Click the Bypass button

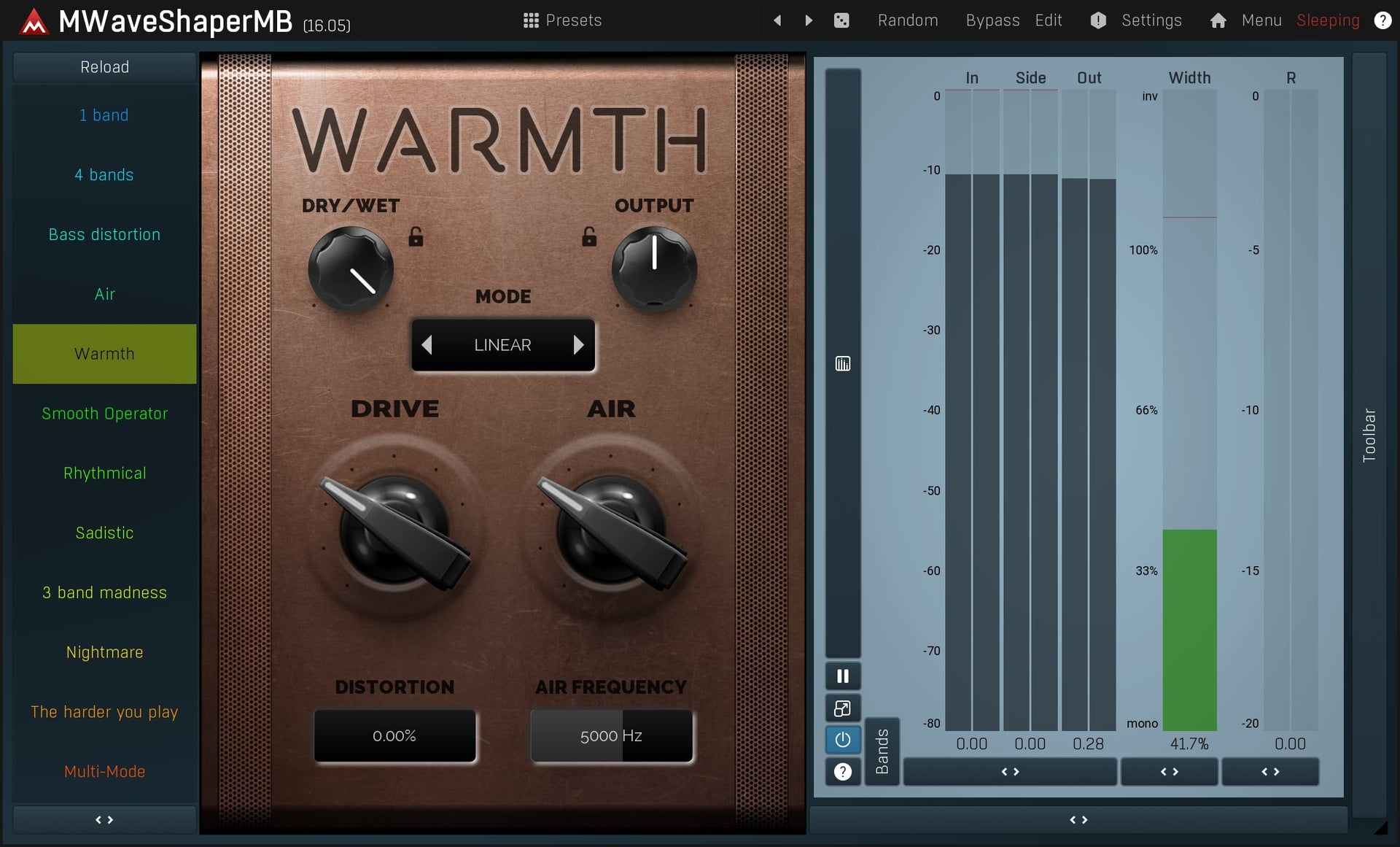992,20
